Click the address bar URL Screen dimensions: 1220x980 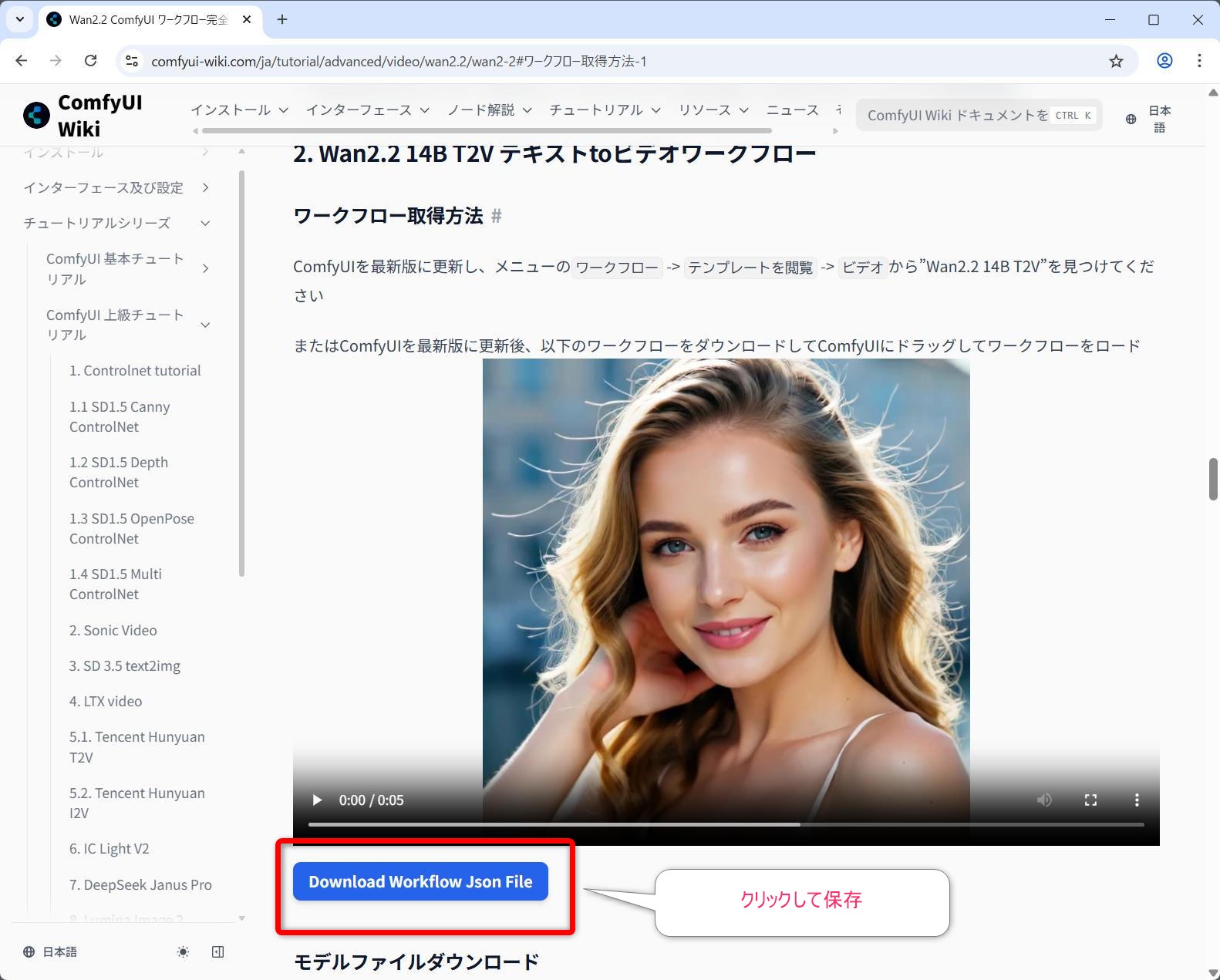[399, 61]
